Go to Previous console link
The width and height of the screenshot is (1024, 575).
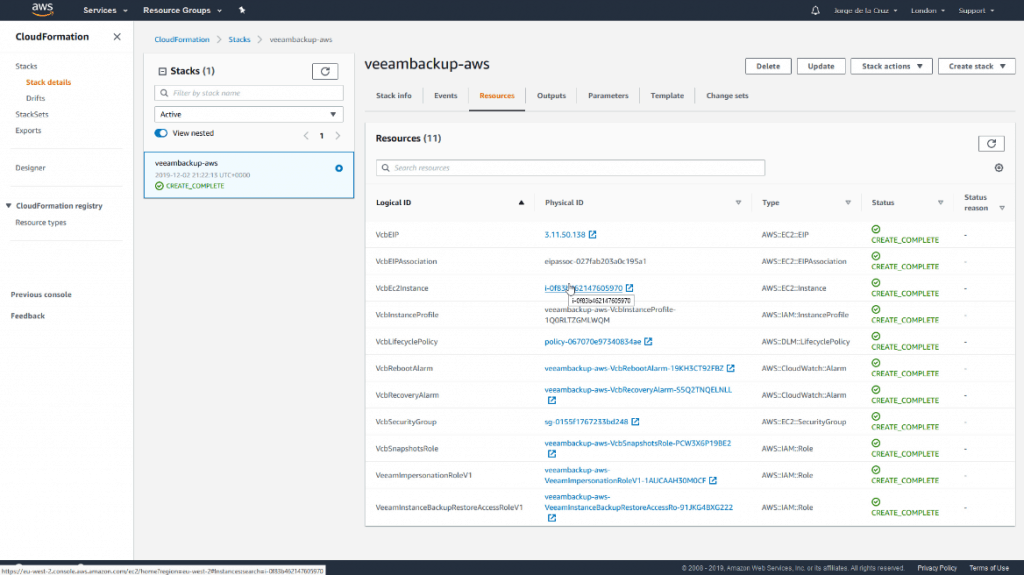(41, 295)
